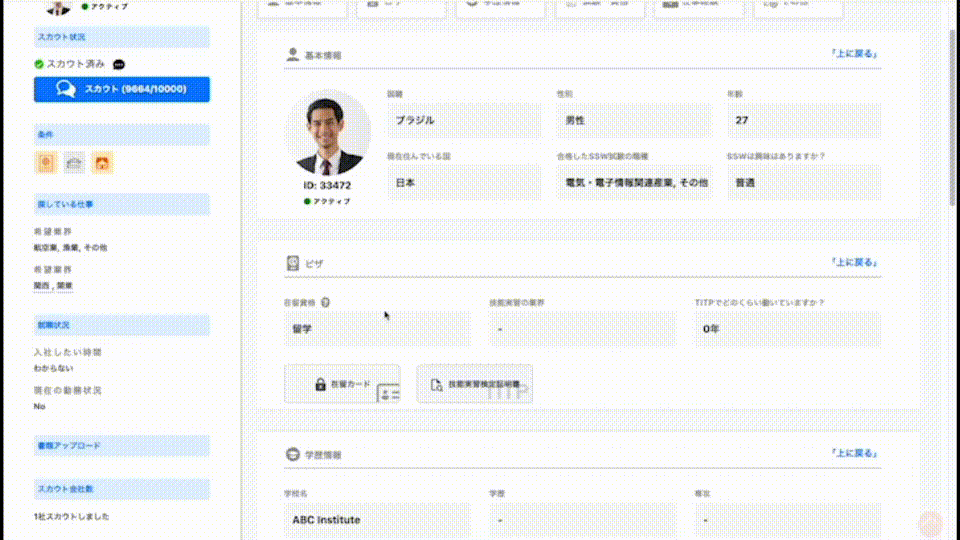The image size is (960, 540).
Task: Click the speech bubble icon beside スカウト済み
Action: [119, 64]
